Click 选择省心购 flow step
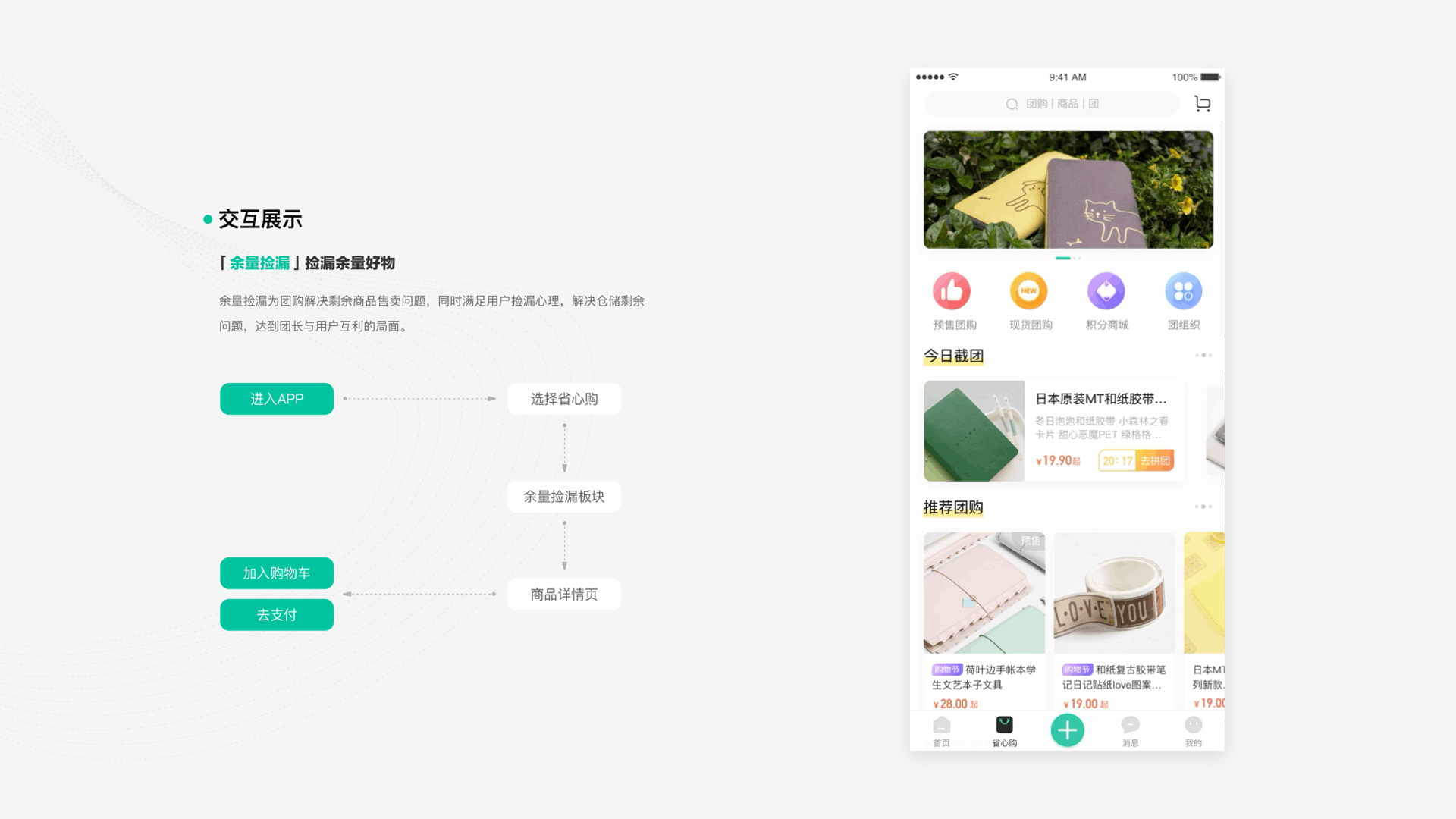This screenshot has height=819, width=1456. 564,399
